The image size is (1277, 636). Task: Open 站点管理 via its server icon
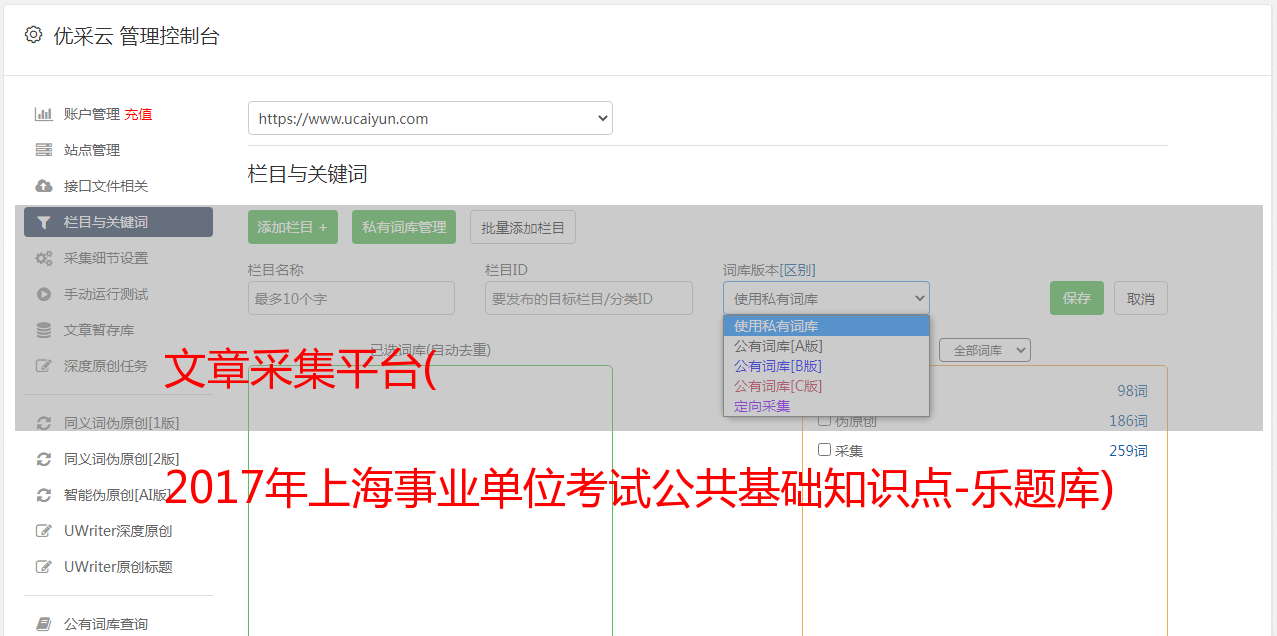pos(44,150)
